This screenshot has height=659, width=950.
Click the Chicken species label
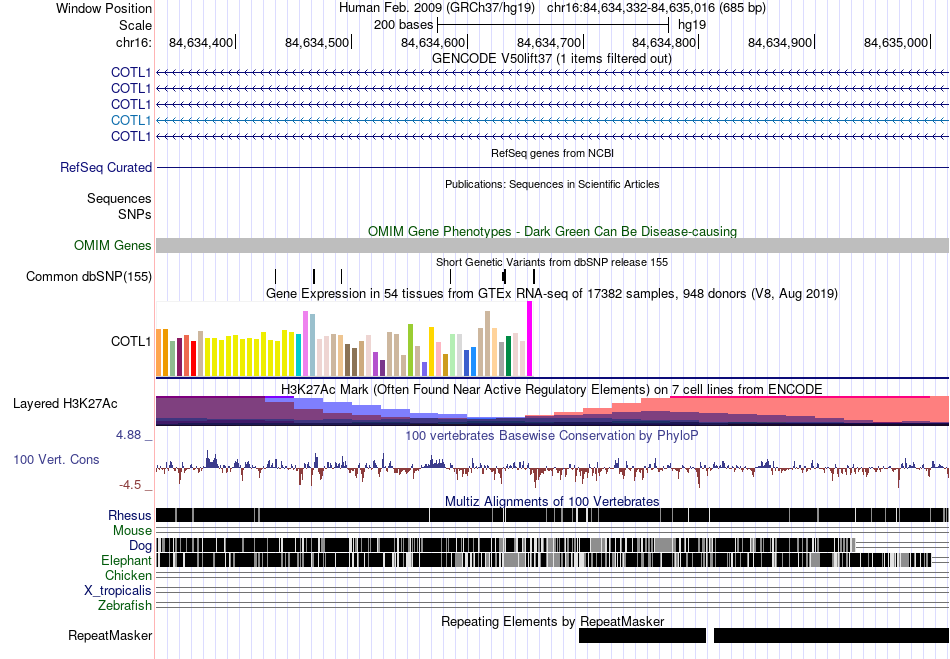point(128,575)
